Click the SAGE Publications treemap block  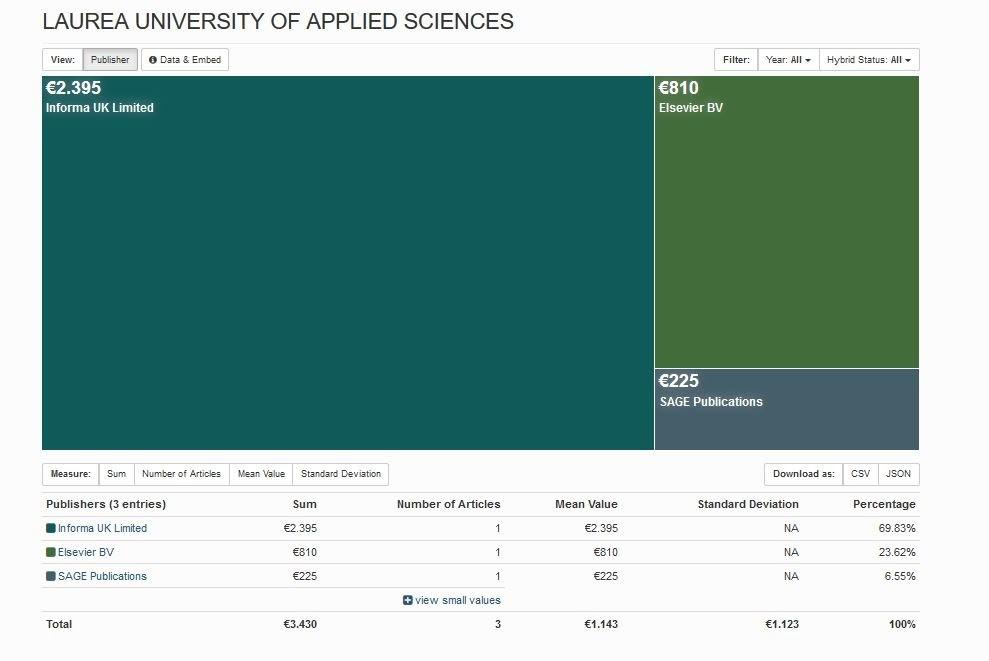click(787, 409)
